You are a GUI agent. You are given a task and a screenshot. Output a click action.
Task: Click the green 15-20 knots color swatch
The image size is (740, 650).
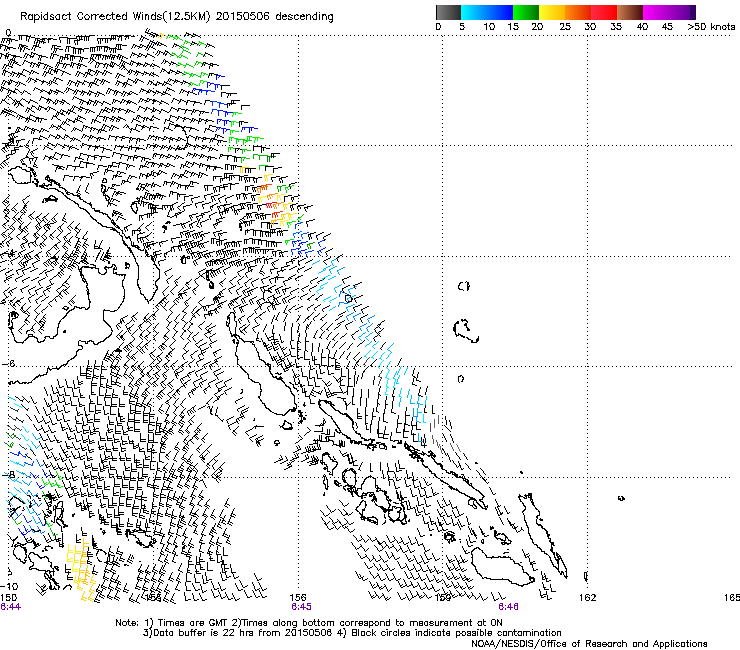click(526, 12)
